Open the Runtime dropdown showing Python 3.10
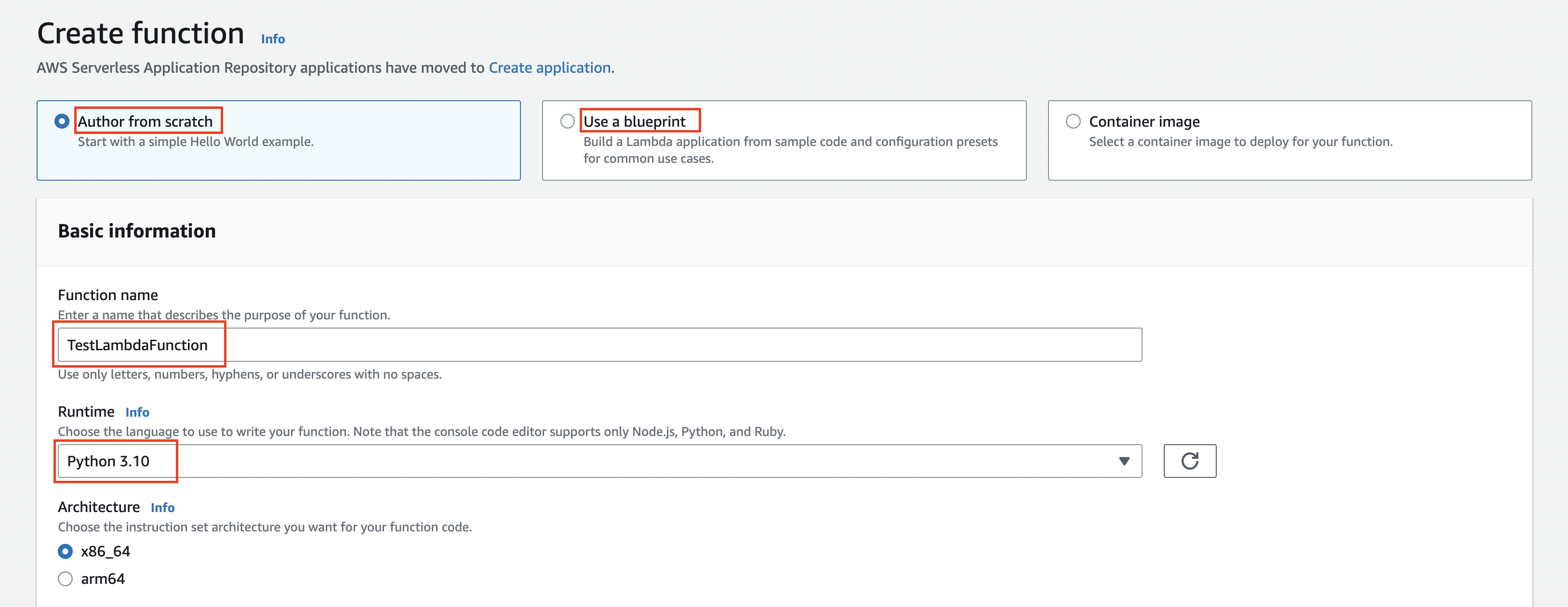 pyautogui.click(x=599, y=461)
